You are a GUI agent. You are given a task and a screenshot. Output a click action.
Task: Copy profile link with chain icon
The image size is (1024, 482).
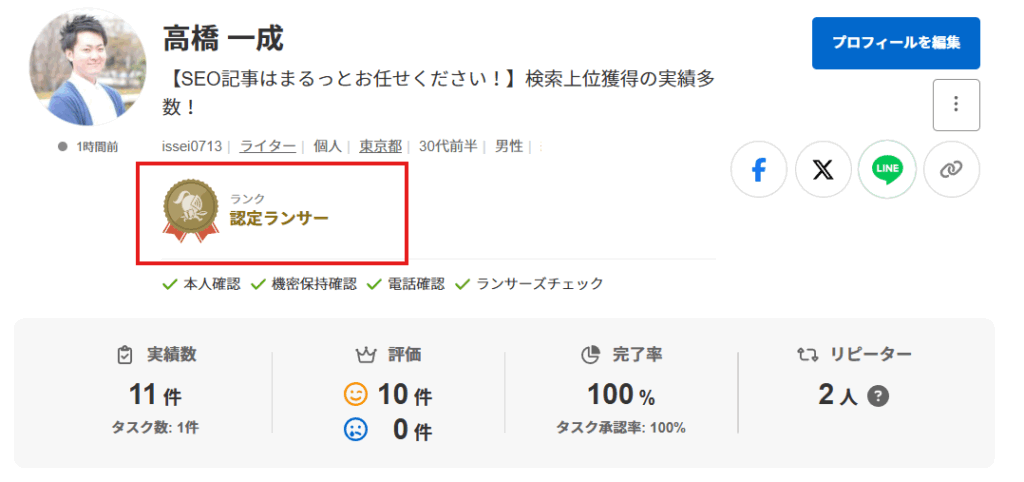point(951,170)
